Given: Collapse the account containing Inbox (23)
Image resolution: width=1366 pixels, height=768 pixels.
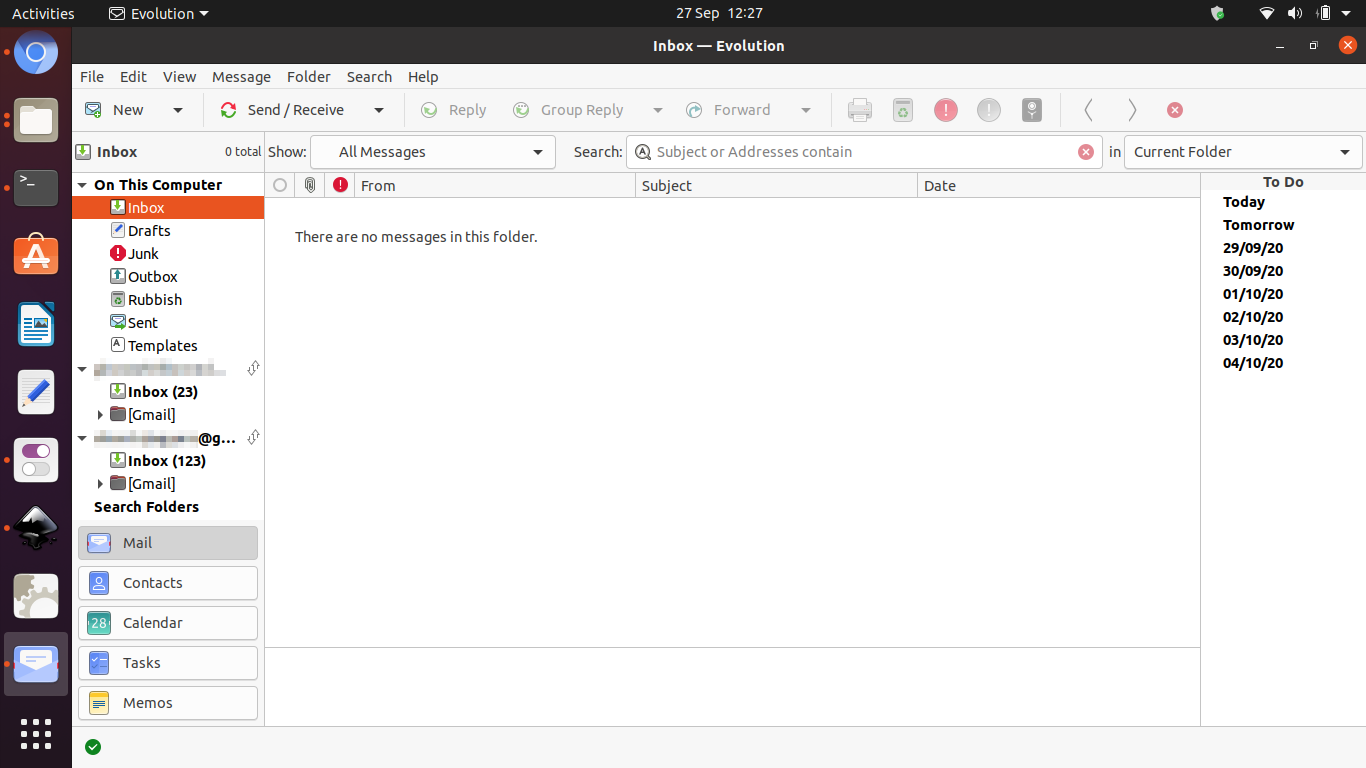Looking at the screenshot, I should click(83, 369).
